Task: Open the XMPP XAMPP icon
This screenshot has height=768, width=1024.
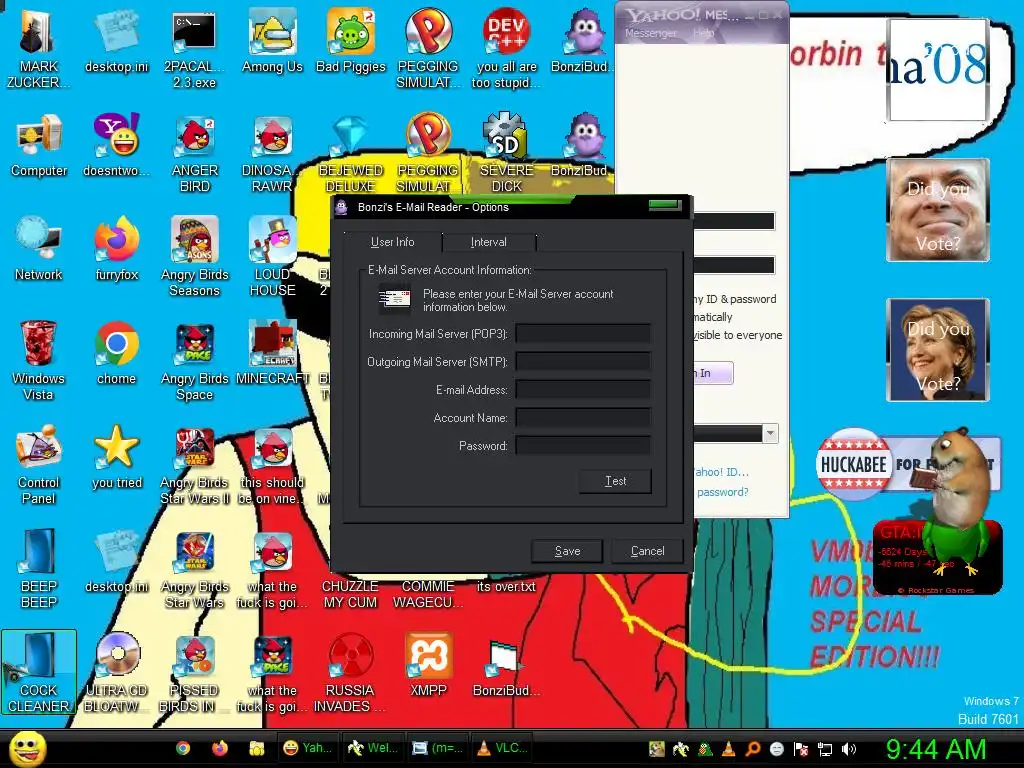Action: click(428, 665)
